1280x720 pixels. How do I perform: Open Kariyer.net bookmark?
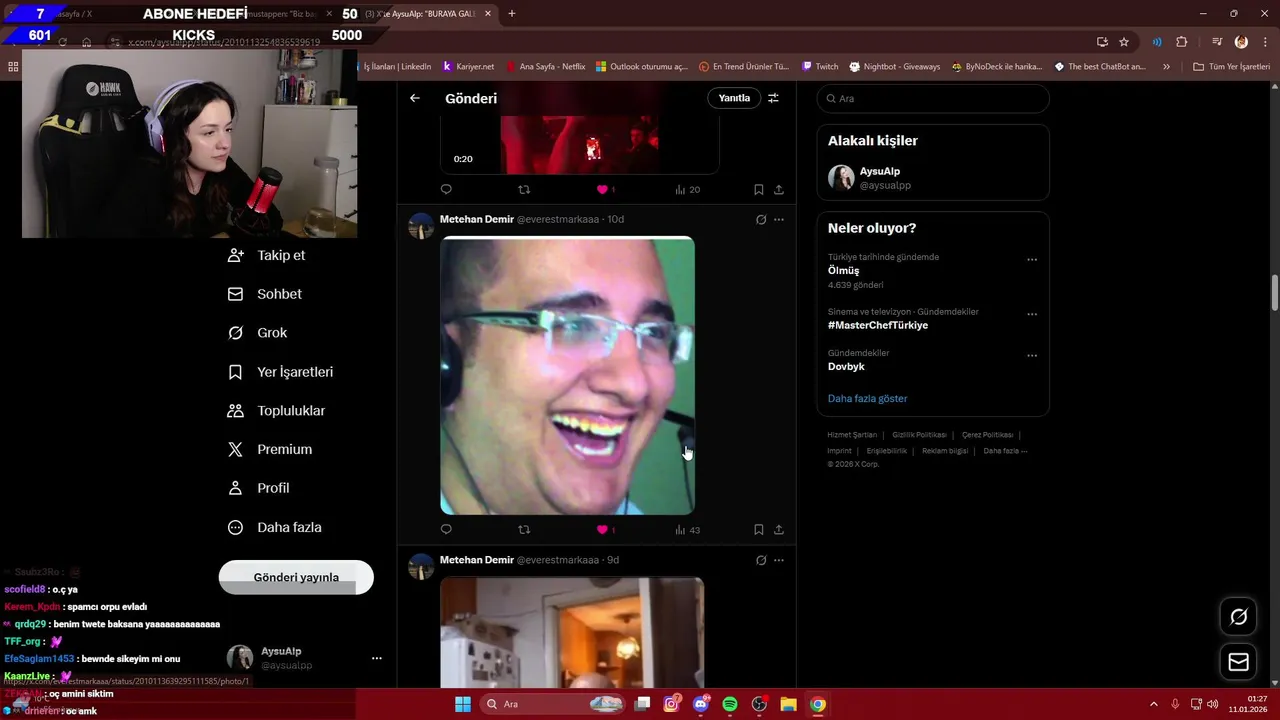click(x=468, y=67)
